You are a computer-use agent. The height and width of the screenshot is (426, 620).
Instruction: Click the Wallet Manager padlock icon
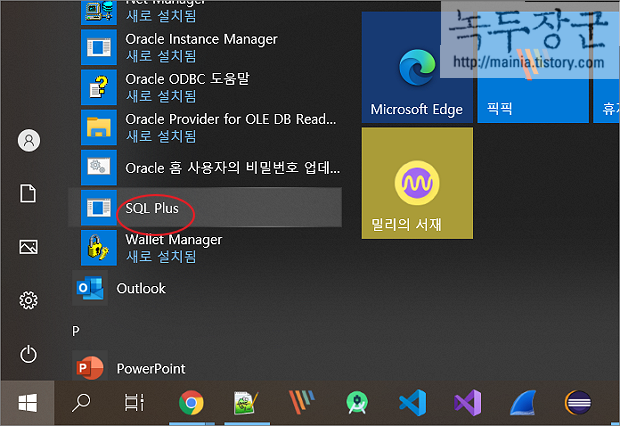99,248
